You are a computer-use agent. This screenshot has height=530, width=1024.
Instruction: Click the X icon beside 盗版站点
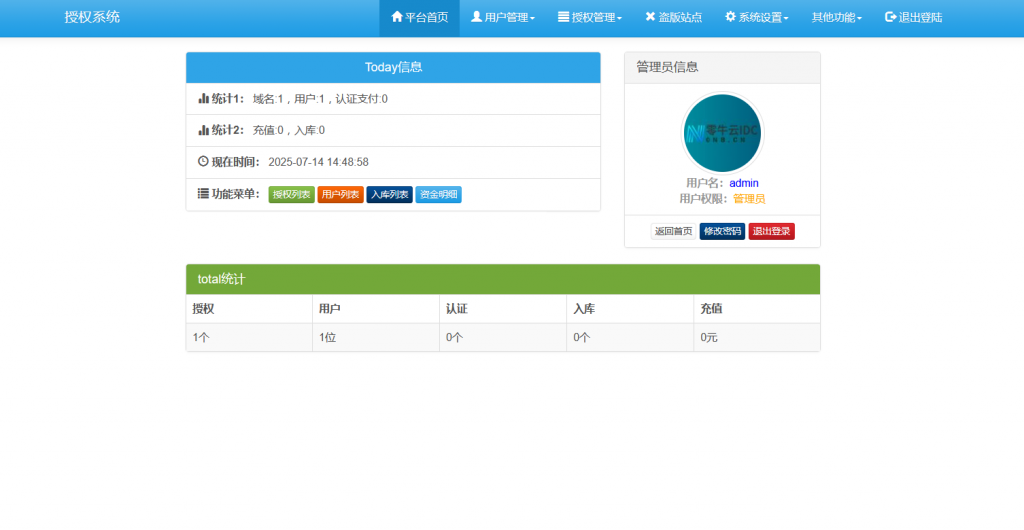650,17
